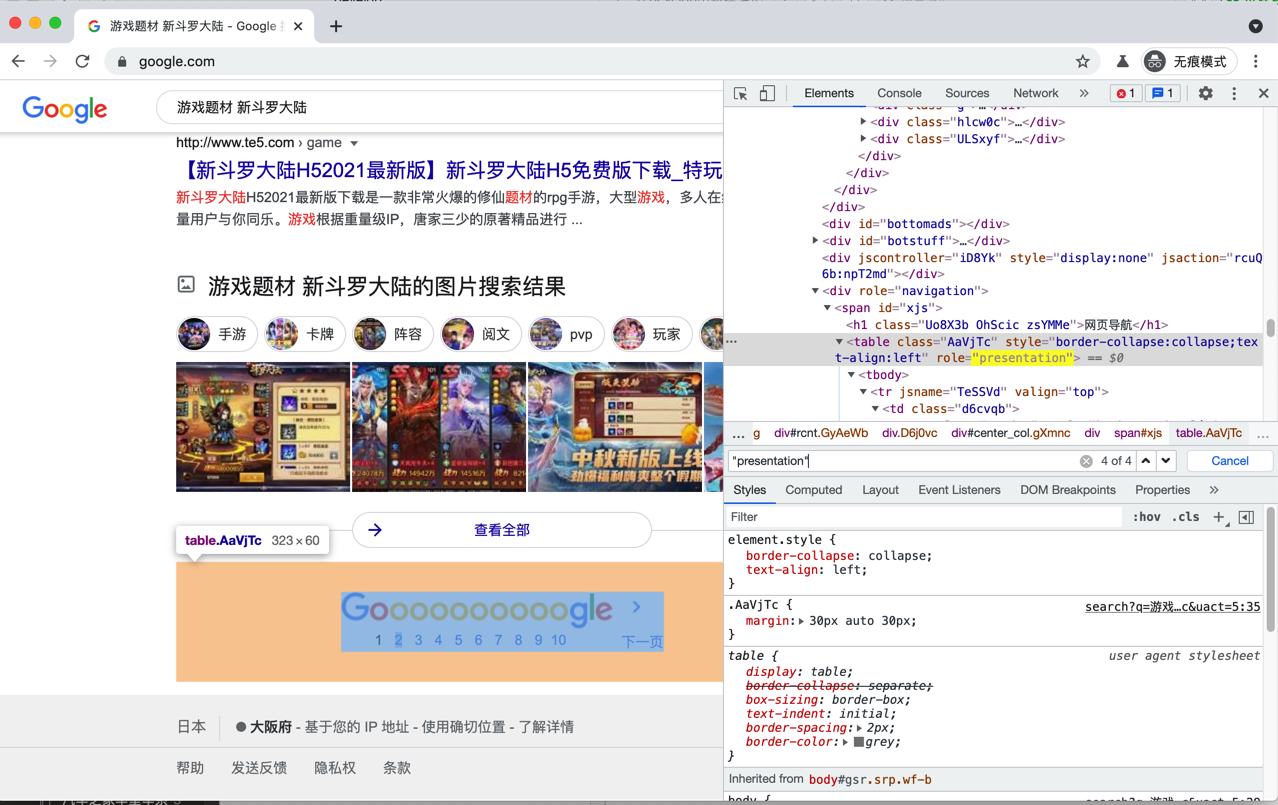The image size is (1278, 805).
Task: Open the Layout tab
Action: (x=880, y=490)
